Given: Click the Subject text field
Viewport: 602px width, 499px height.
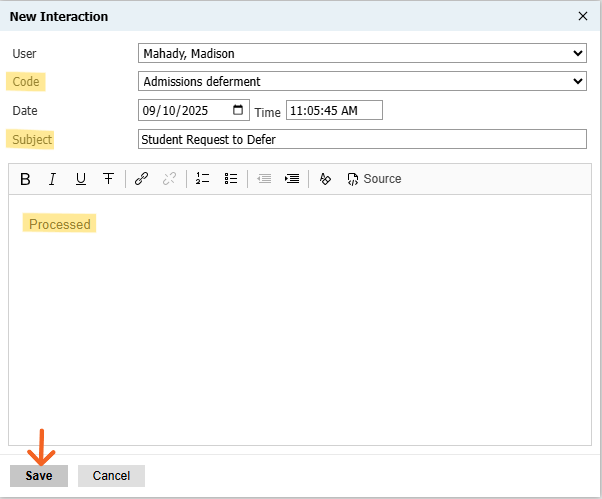Looking at the screenshot, I should pyautogui.click(x=361, y=139).
